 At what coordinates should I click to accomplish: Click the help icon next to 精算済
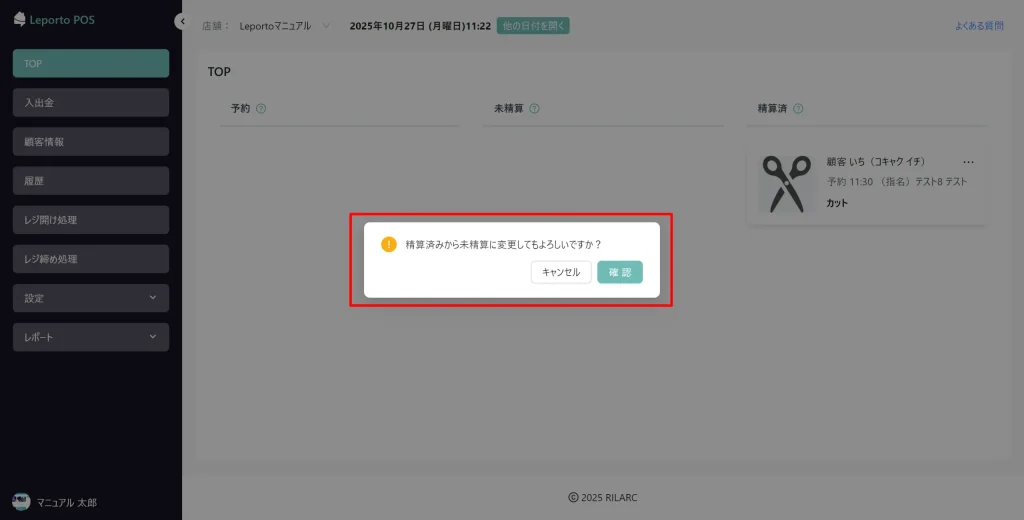(798, 108)
